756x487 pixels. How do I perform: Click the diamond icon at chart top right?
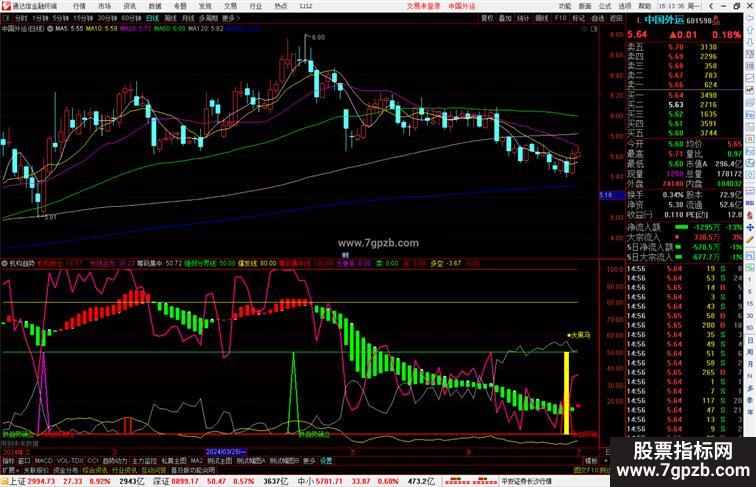(584, 29)
